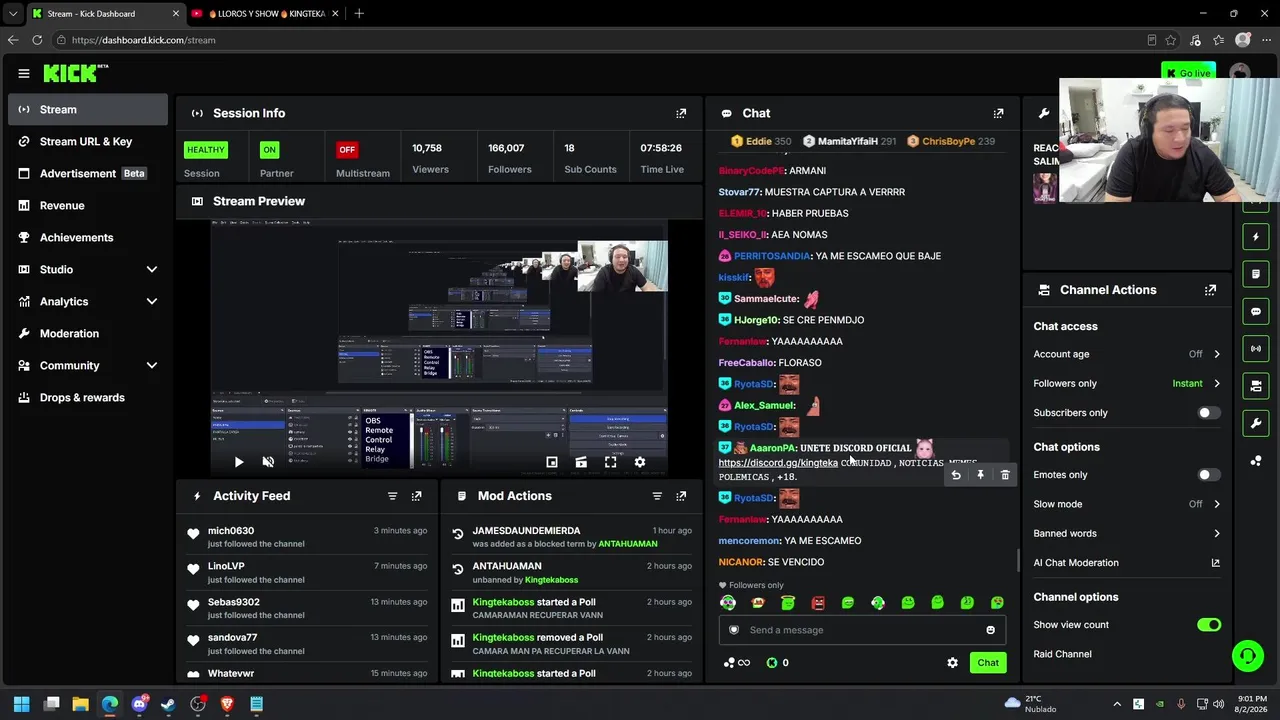Turn off Show view count

(1209, 625)
